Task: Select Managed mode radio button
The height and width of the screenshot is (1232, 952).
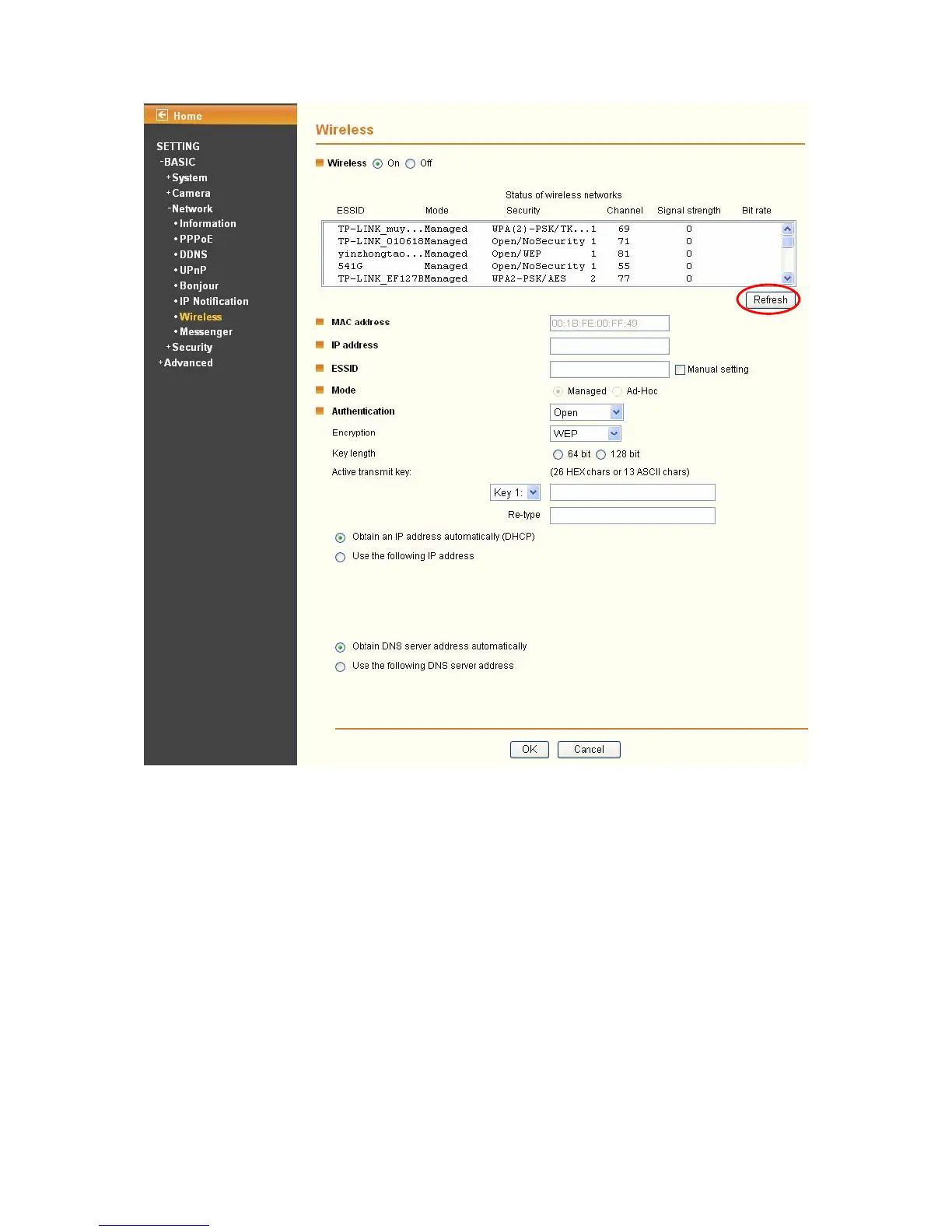Action: click(x=558, y=391)
